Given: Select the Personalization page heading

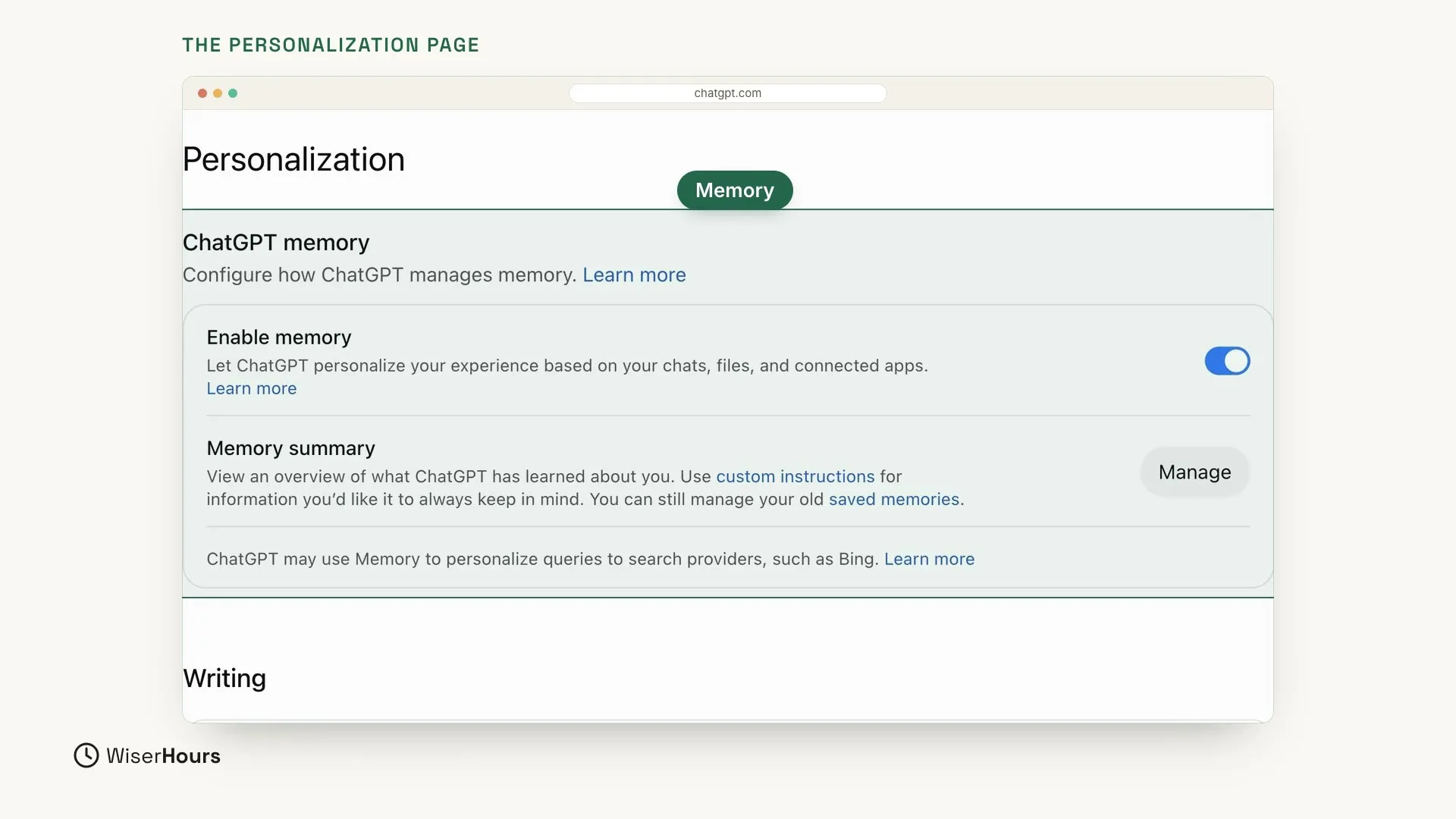Looking at the screenshot, I should 293,159.
